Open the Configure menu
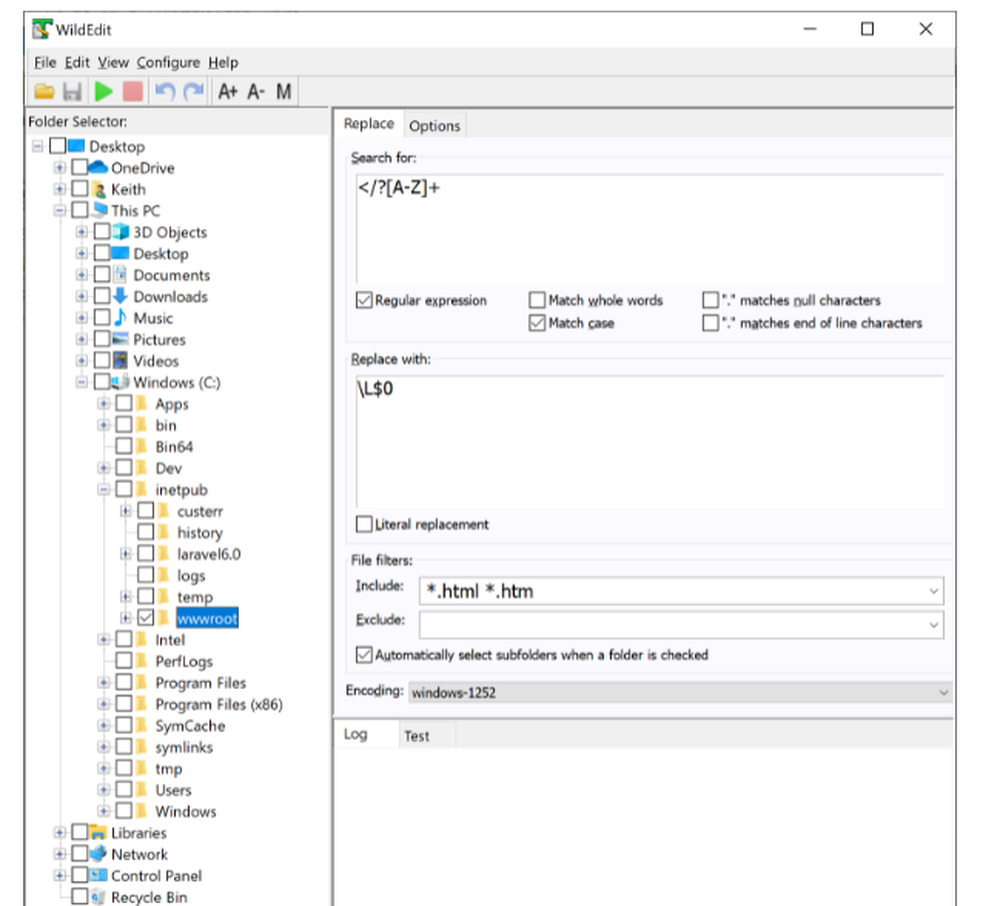The width and height of the screenshot is (1000, 906). tap(168, 62)
